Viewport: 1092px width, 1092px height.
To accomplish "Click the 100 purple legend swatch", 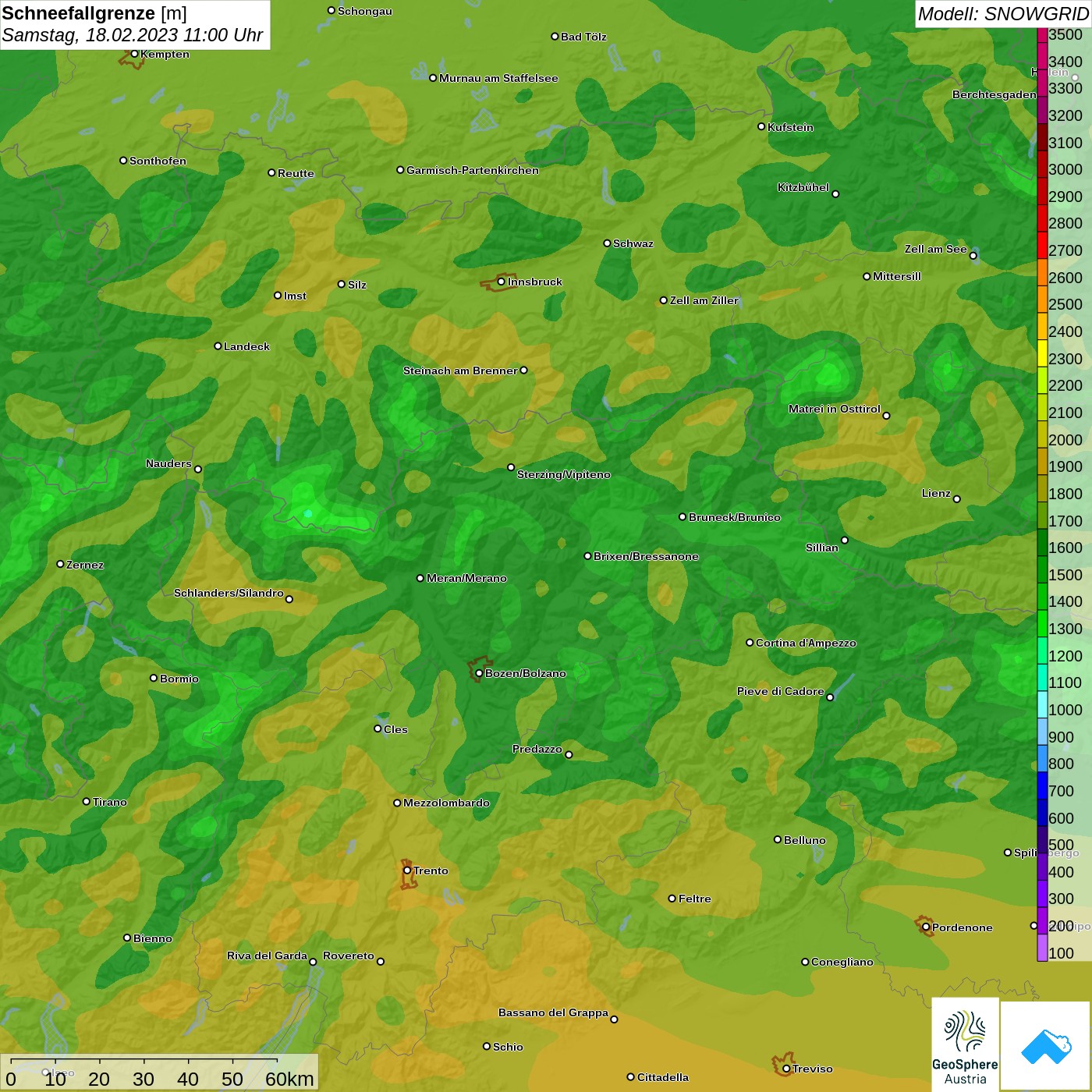I will tap(1042, 948).
